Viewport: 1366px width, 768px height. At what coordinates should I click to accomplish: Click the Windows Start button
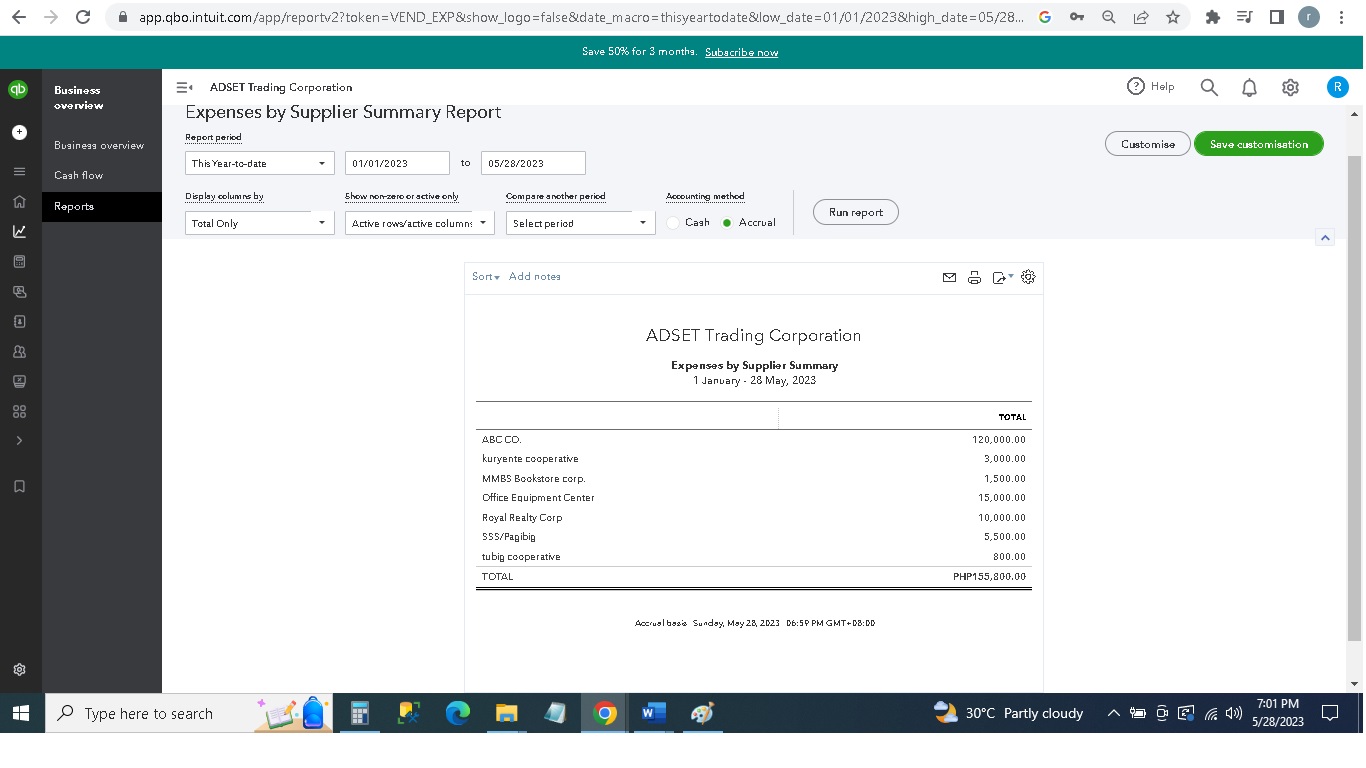(21, 713)
